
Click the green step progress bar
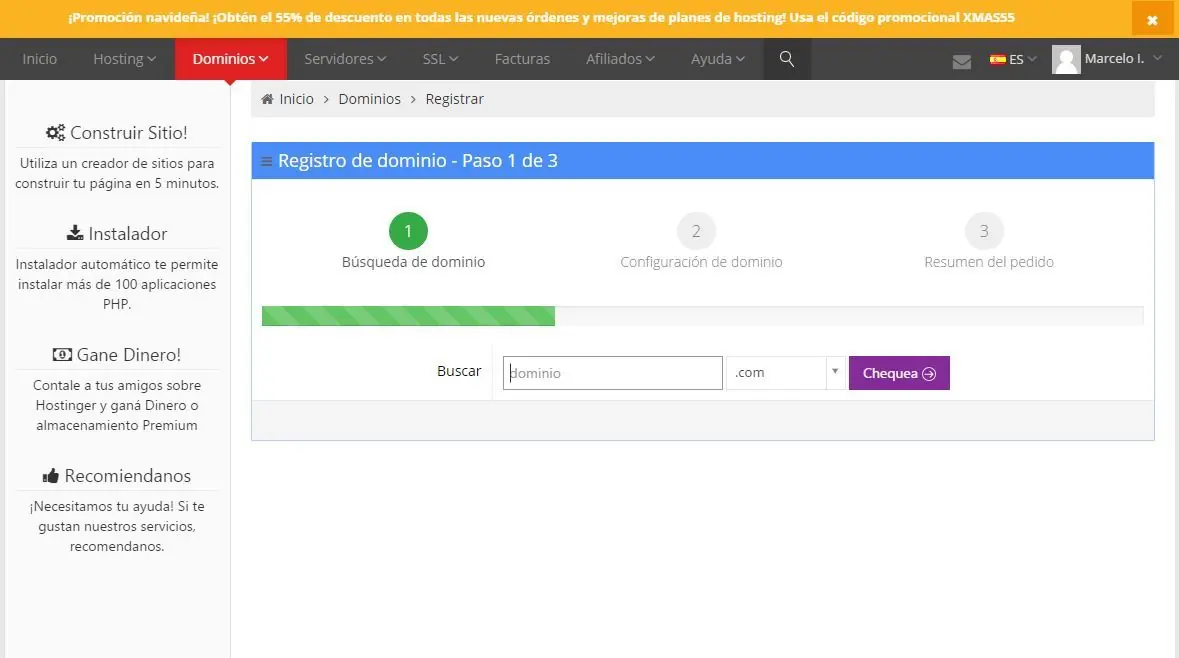coord(408,316)
